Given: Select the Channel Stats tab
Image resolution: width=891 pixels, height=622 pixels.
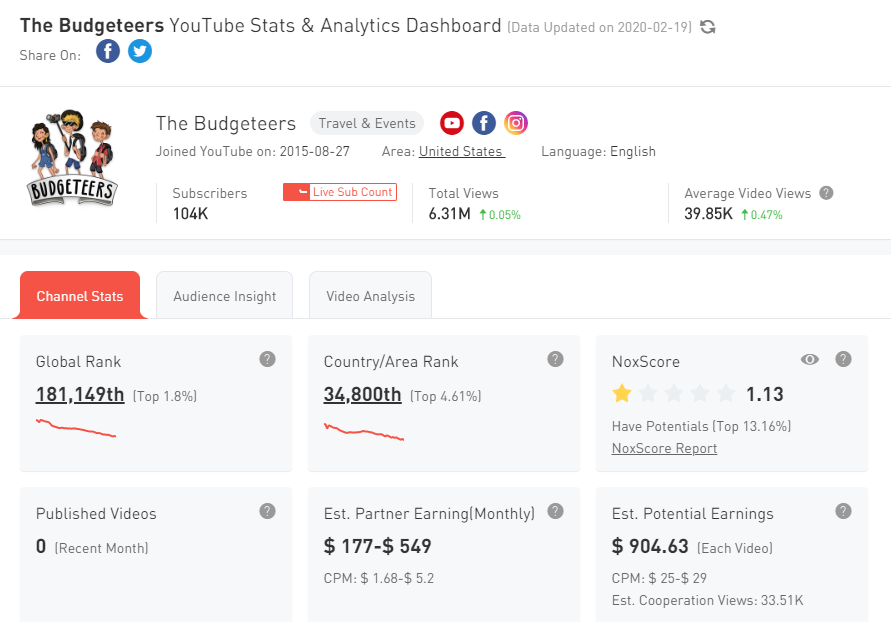Looking at the screenshot, I should (x=80, y=295).
